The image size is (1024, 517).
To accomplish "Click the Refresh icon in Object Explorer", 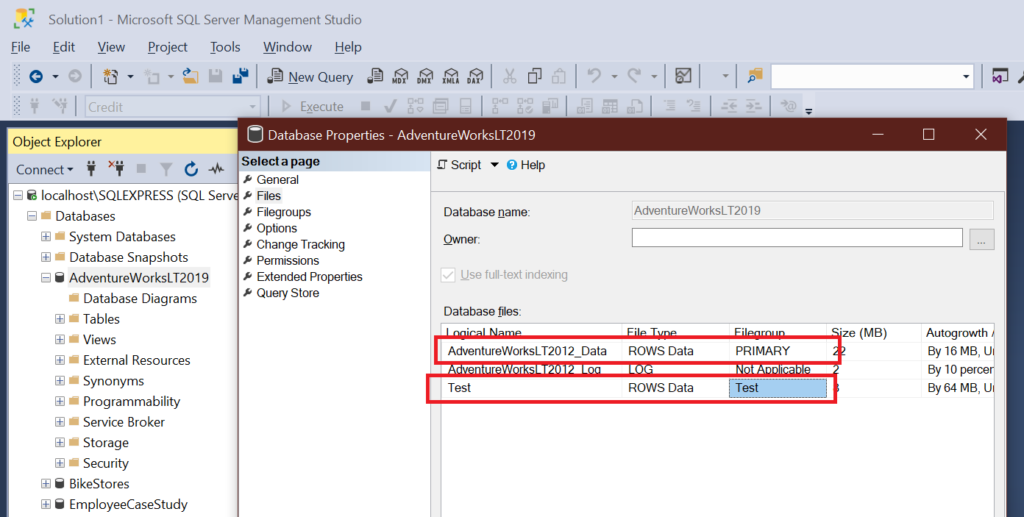I will pyautogui.click(x=190, y=169).
